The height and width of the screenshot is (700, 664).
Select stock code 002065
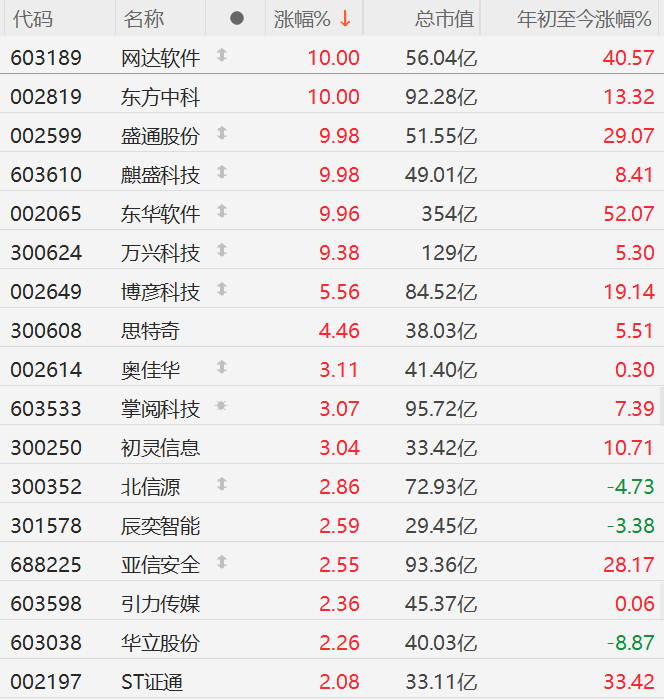coord(46,214)
